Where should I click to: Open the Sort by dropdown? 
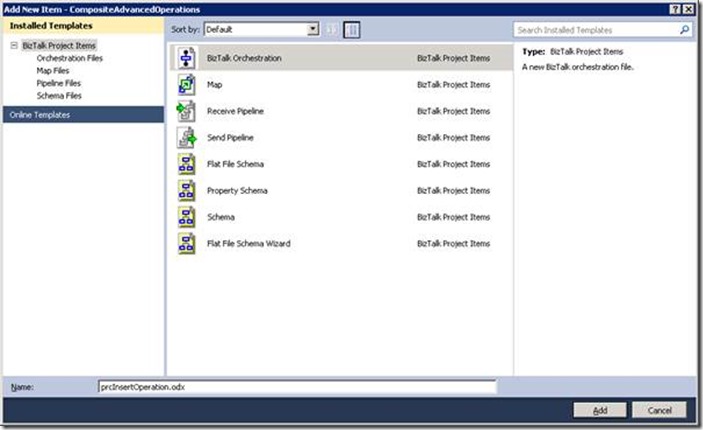261,30
